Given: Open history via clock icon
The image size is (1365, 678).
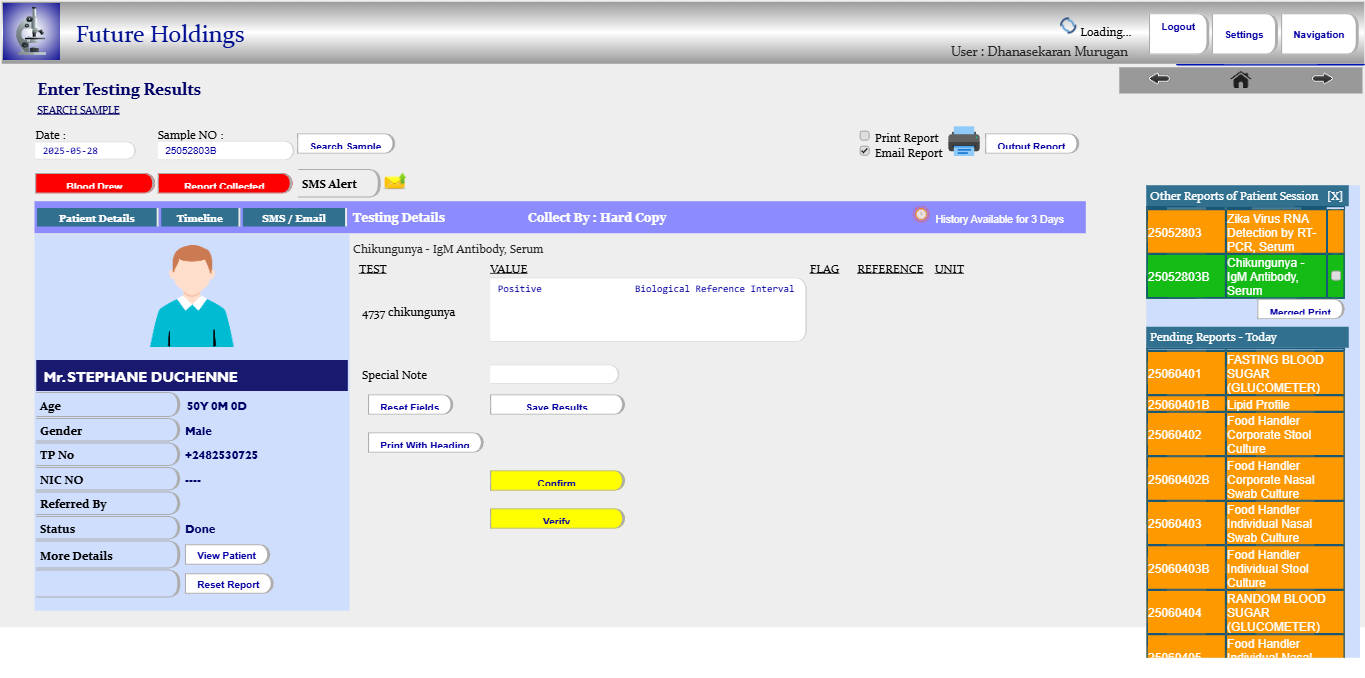Looking at the screenshot, I should pyautogui.click(x=921, y=215).
